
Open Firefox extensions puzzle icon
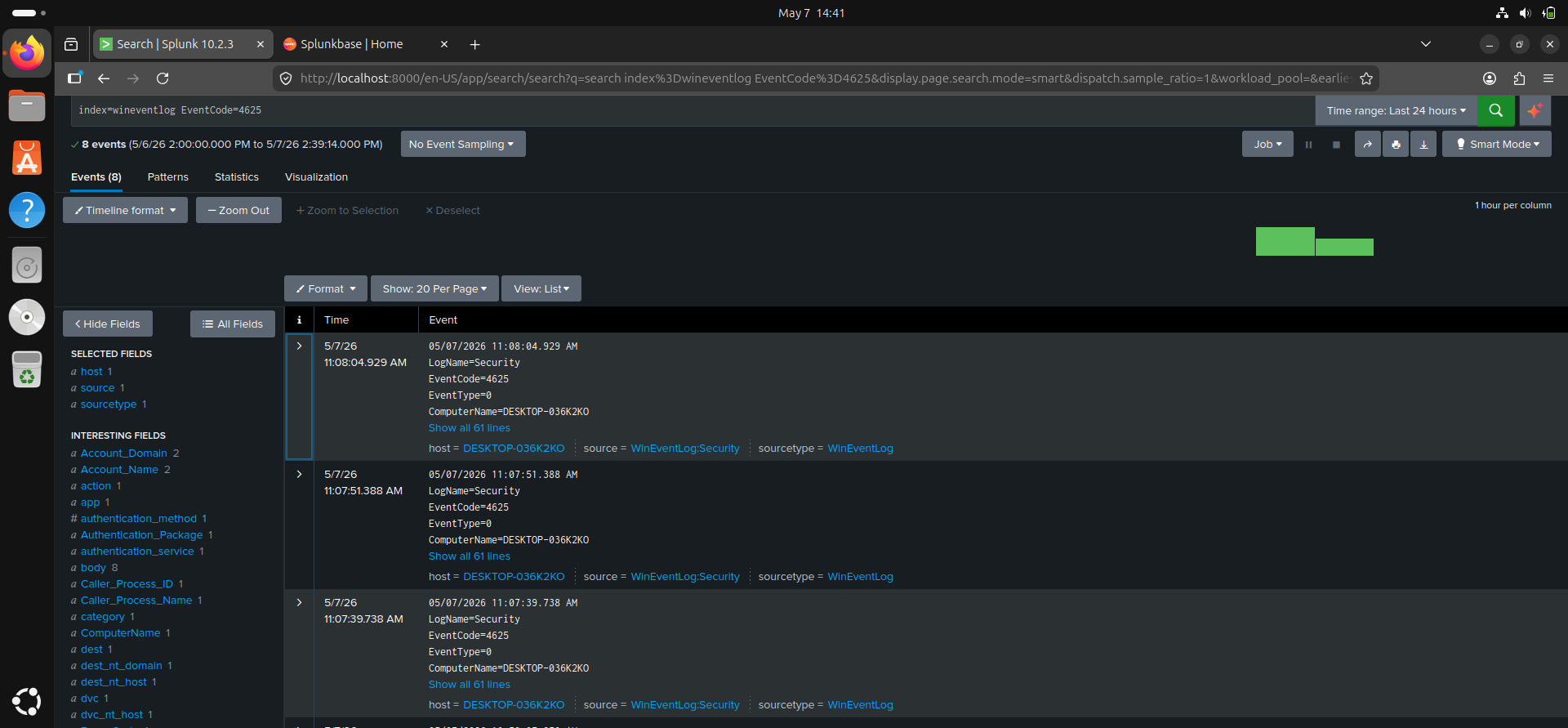(1519, 78)
